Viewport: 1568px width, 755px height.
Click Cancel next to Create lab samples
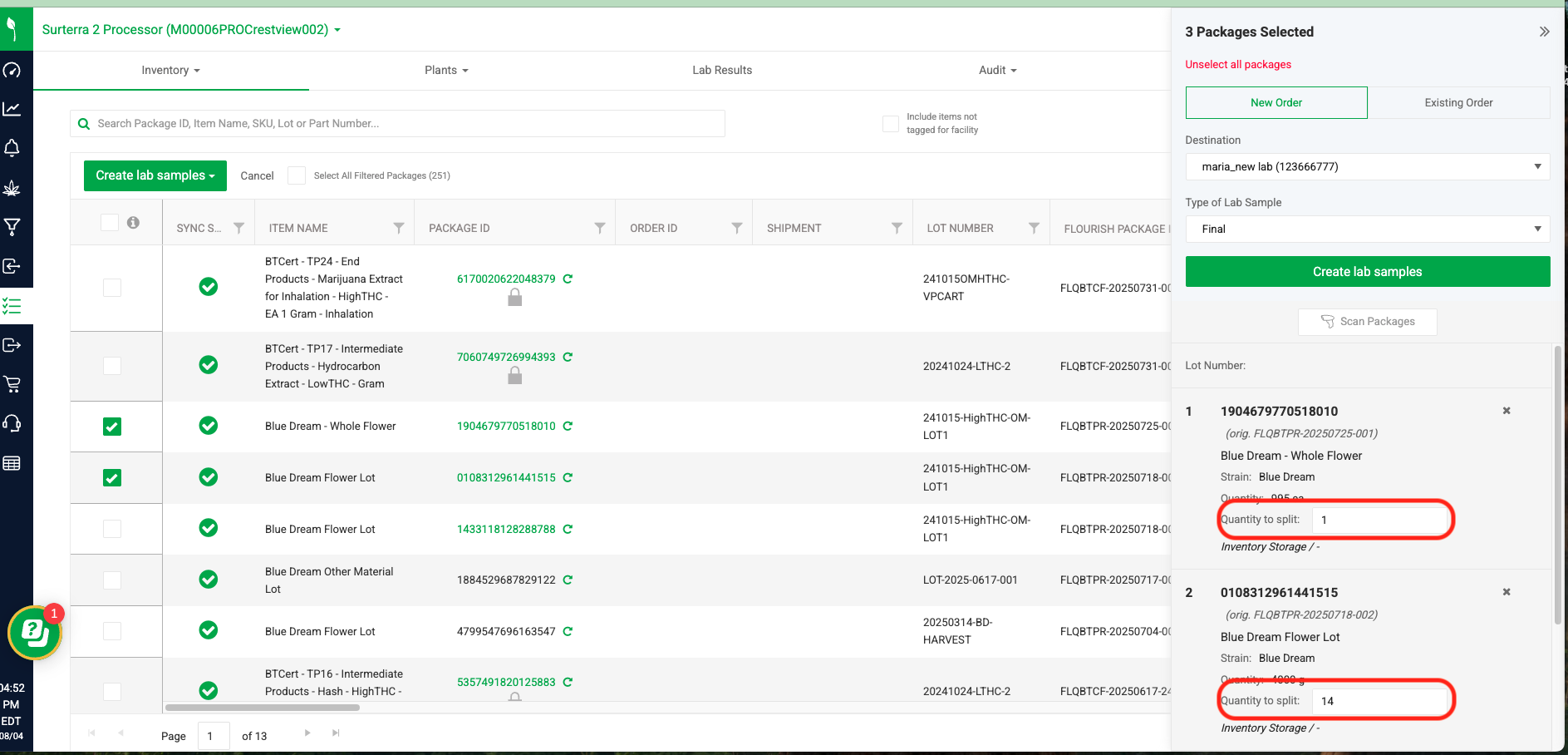point(257,175)
